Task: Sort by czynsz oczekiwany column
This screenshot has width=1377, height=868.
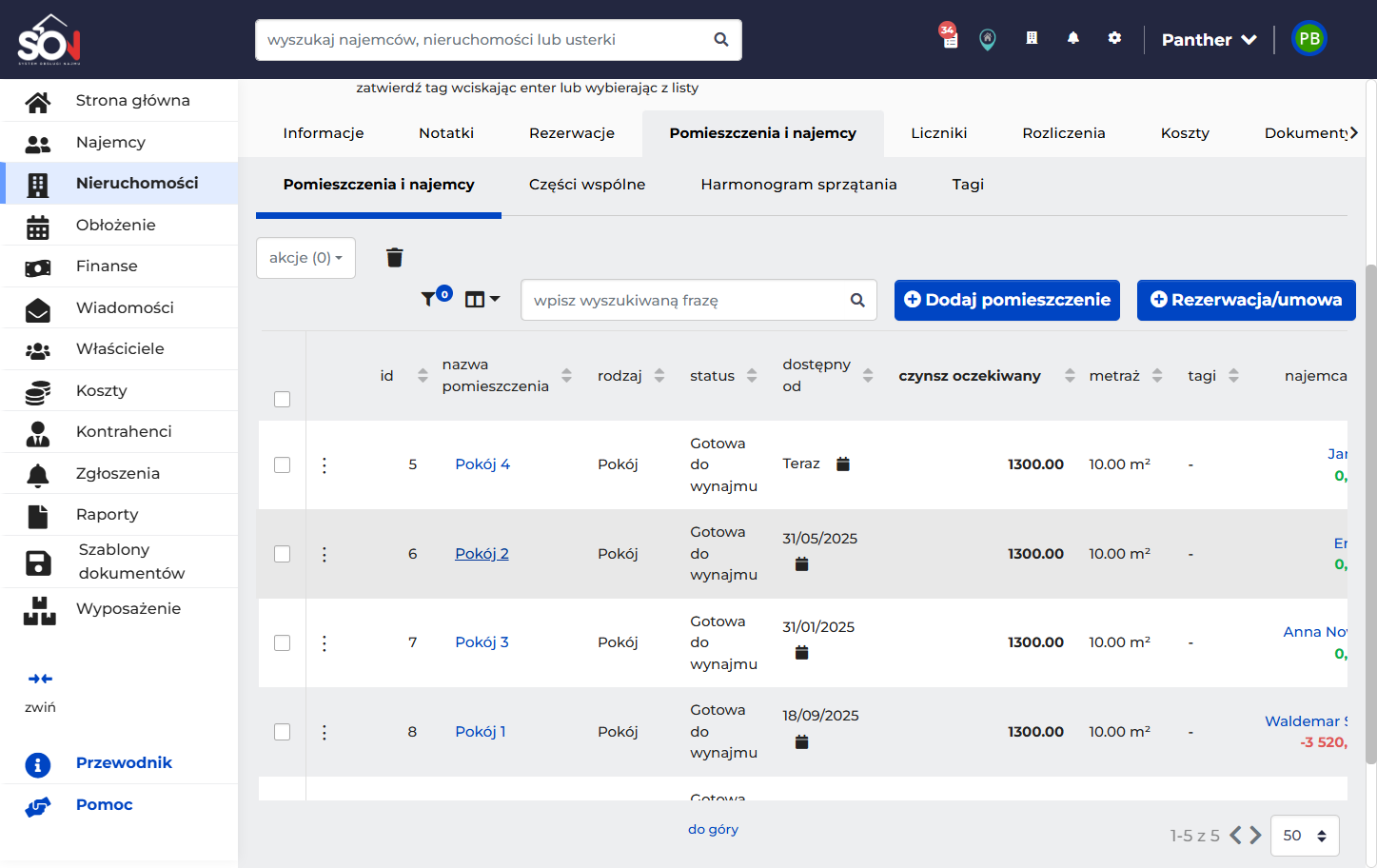Action: point(1070,375)
